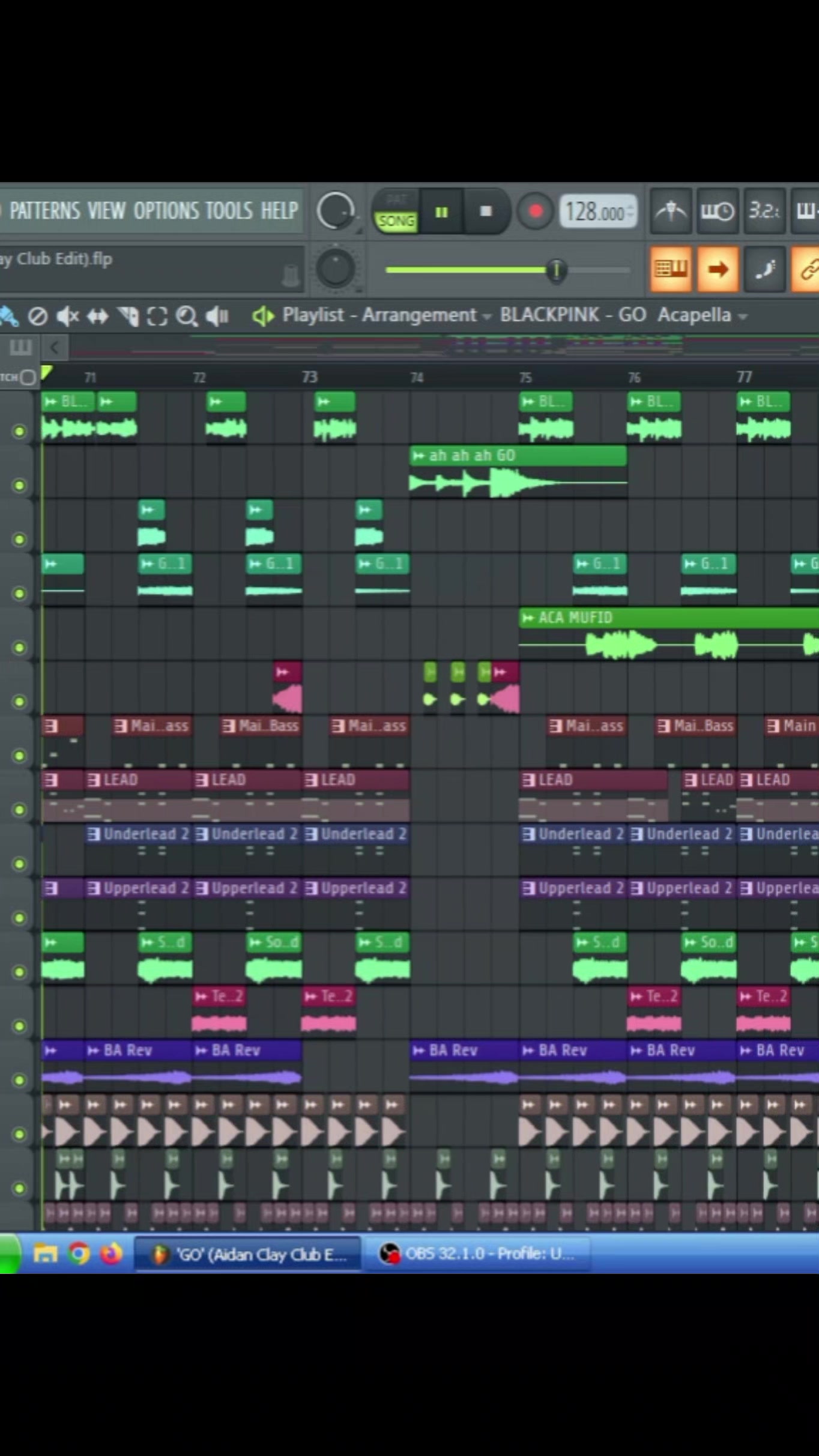Click bar 73 on the timeline ruler
The width and height of the screenshot is (819, 1456).
pyautogui.click(x=309, y=377)
